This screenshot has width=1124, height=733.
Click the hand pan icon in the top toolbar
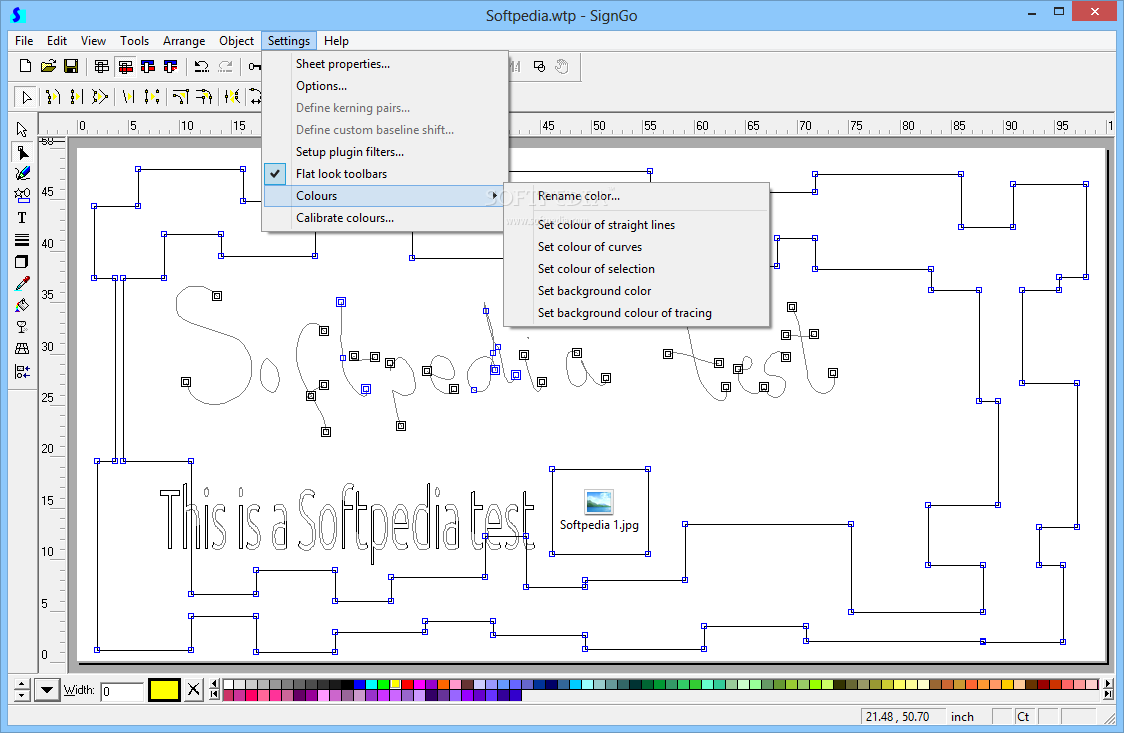coord(562,67)
